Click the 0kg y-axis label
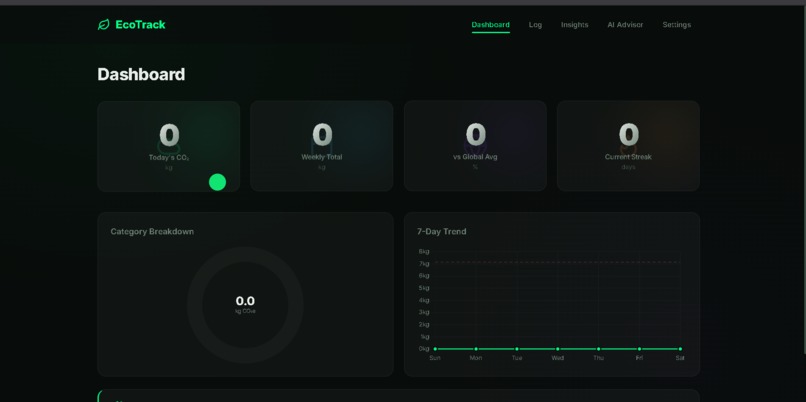The width and height of the screenshot is (806, 402). pos(424,349)
